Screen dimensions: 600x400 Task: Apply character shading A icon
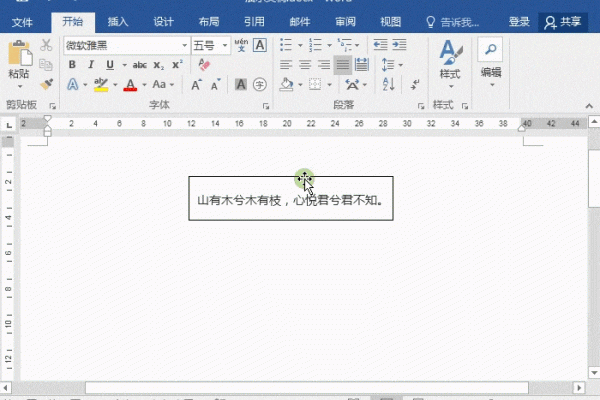tap(241, 85)
